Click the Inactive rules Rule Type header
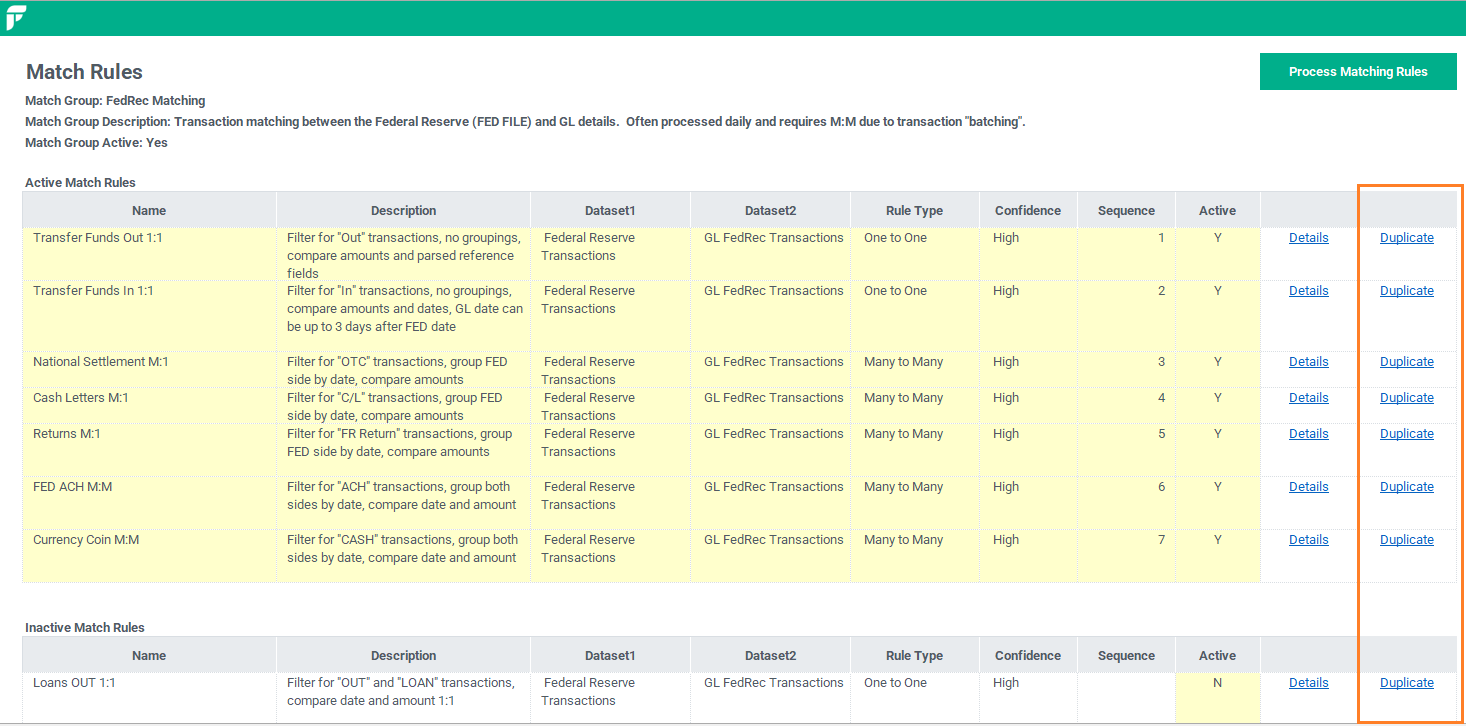The height and width of the screenshot is (726, 1466). tap(914, 655)
